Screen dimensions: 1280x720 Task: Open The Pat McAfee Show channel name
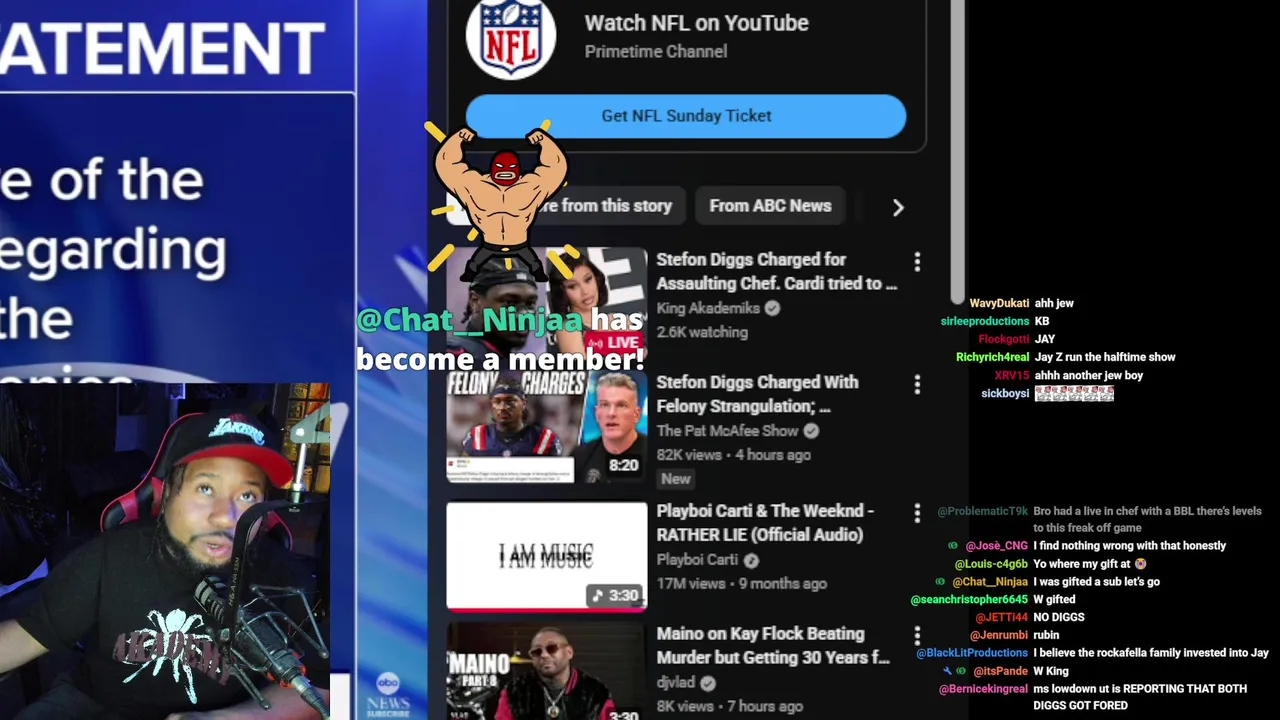pyautogui.click(x=727, y=431)
